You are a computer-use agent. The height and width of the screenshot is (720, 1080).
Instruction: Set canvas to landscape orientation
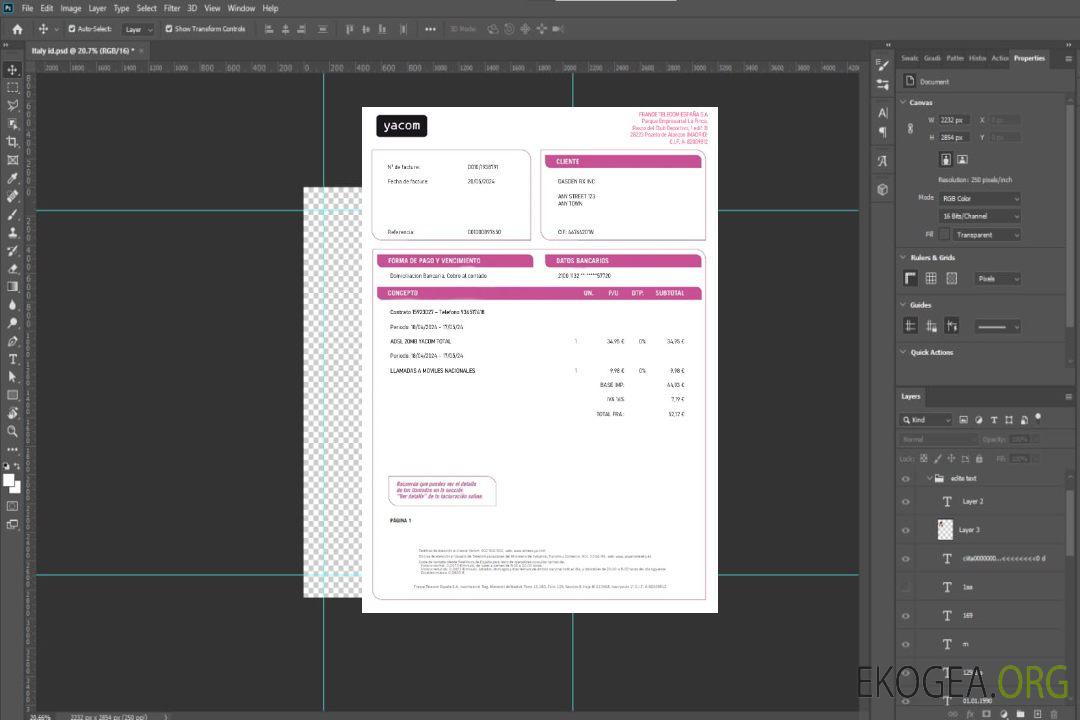pyautogui.click(x=962, y=160)
